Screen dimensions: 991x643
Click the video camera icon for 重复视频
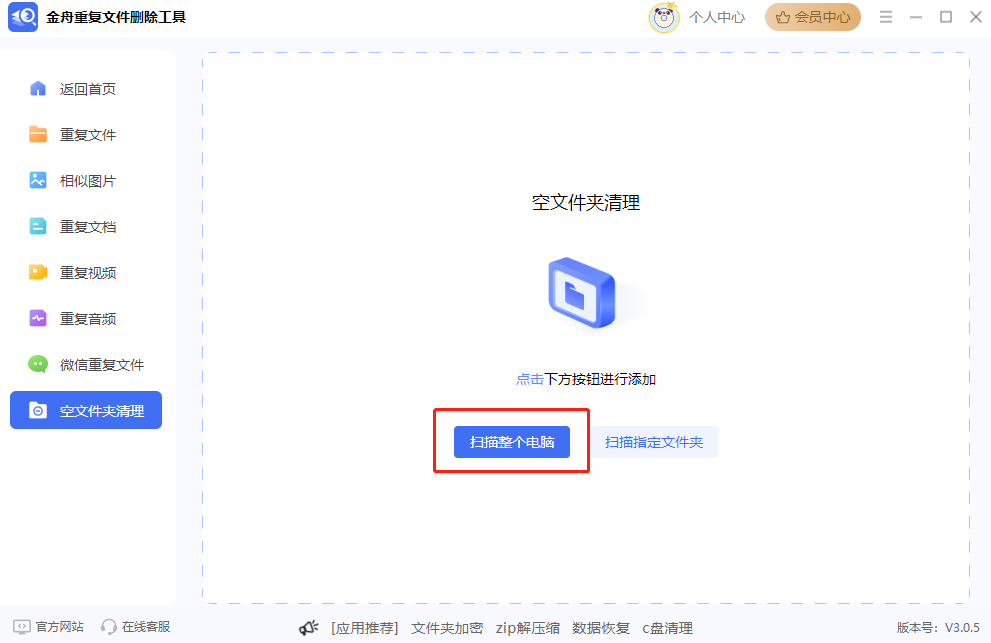click(x=38, y=273)
